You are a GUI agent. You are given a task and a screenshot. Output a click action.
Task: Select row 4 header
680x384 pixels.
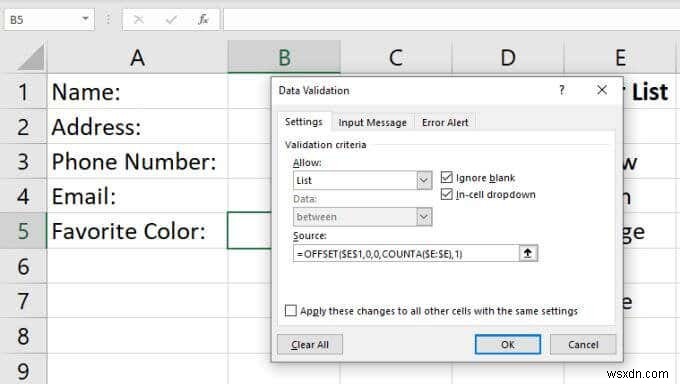click(x=23, y=196)
